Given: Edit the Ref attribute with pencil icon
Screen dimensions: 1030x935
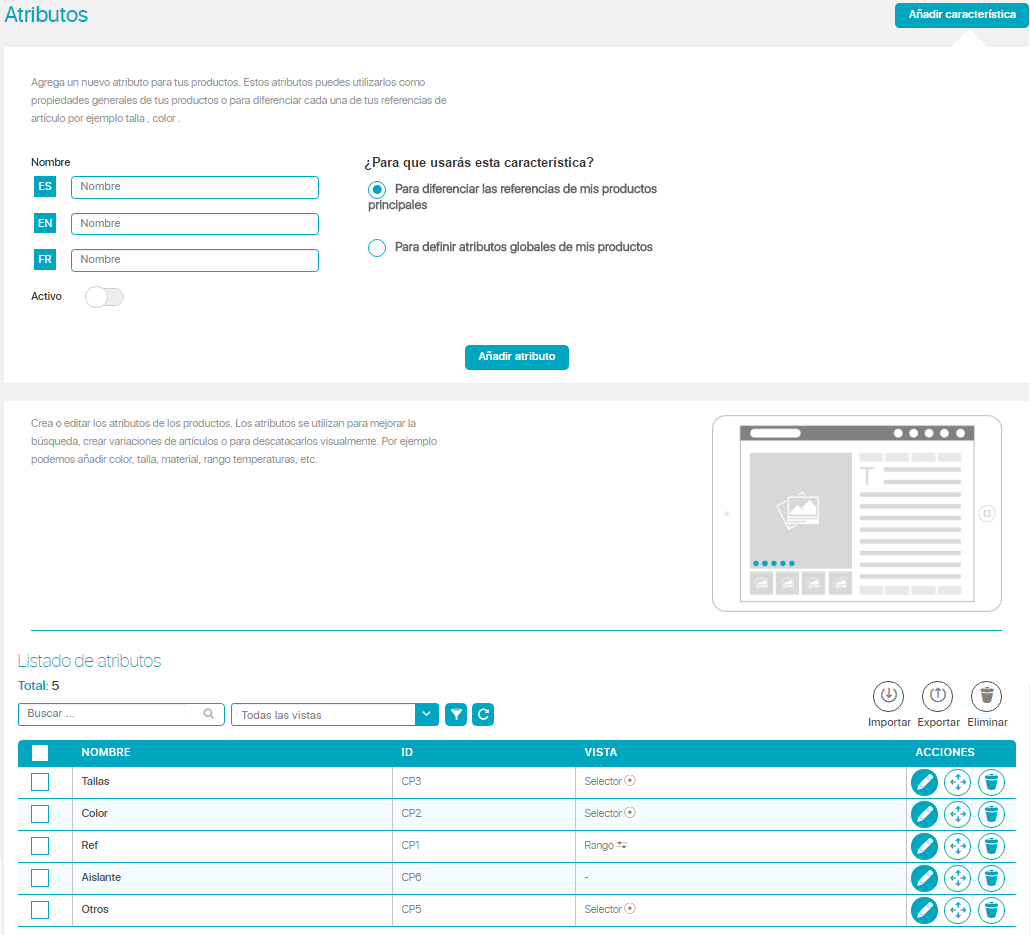Looking at the screenshot, I should point(924,846).
